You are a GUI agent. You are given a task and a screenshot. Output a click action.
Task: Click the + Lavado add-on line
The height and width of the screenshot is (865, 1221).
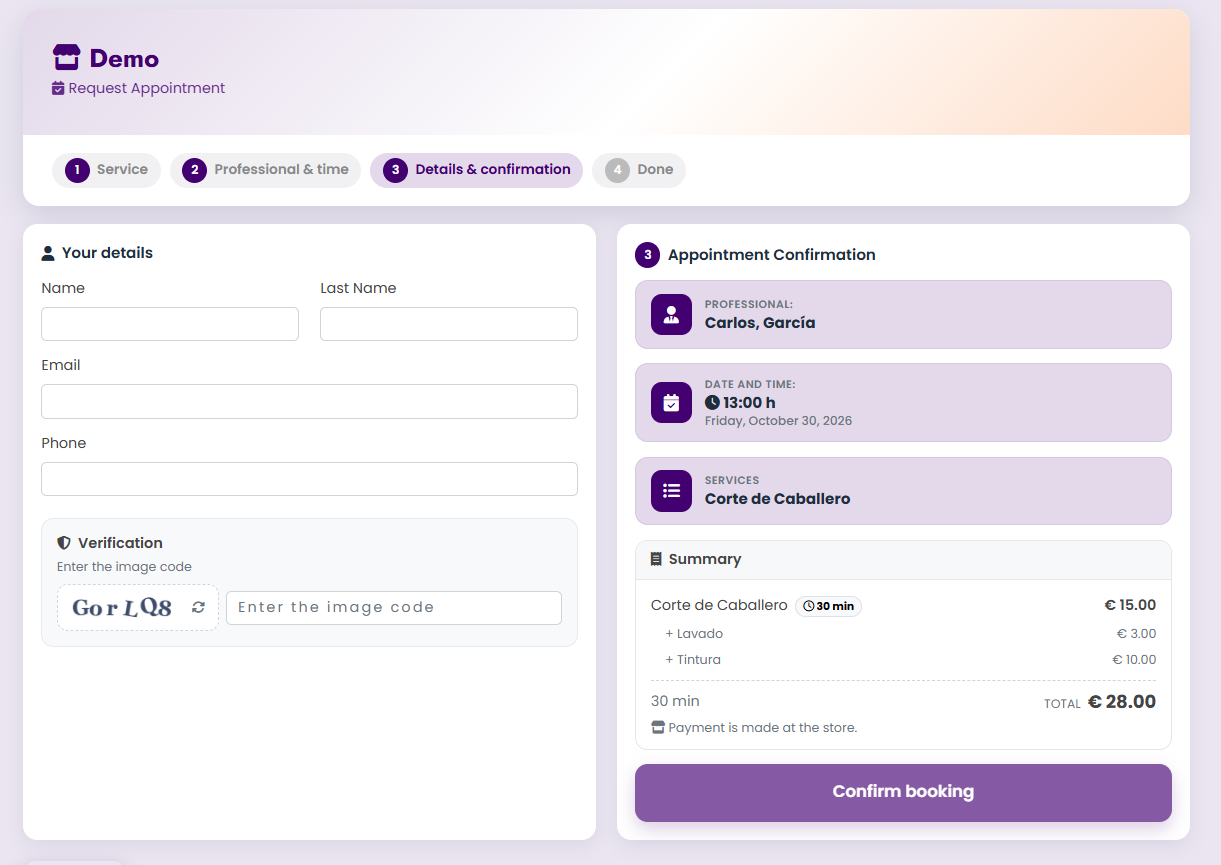[694, 634]
